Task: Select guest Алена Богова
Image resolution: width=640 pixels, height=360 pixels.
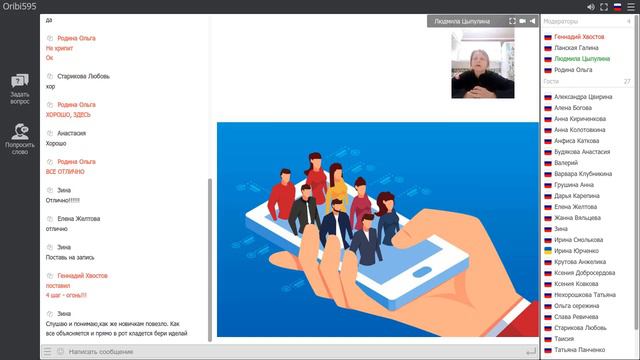Action: tap(573, 108)
